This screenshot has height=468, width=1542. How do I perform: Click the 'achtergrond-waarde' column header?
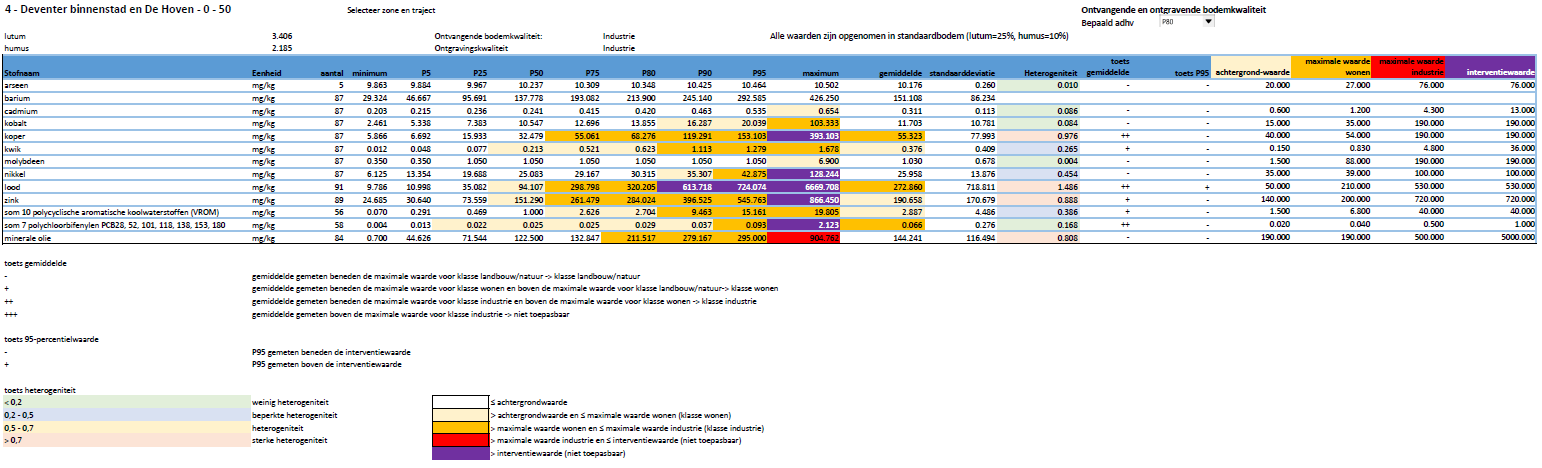1250,73
